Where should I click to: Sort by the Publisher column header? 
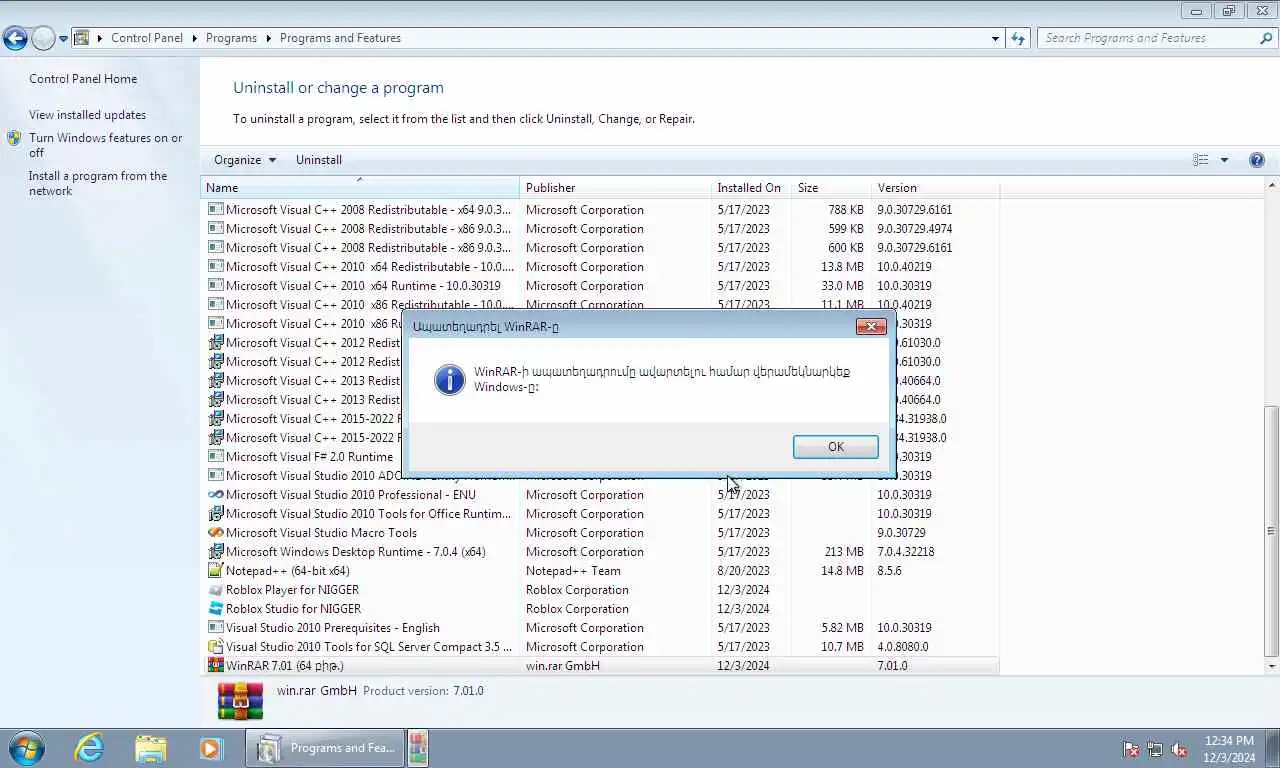(616, 188)
